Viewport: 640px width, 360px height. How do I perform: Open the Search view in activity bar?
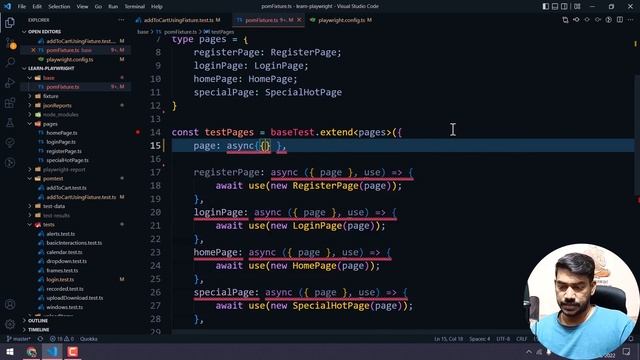click(10, 62)
